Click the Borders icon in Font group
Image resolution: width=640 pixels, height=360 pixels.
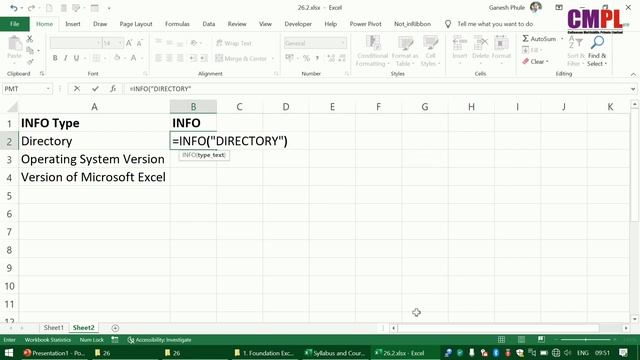pos(96,58)
